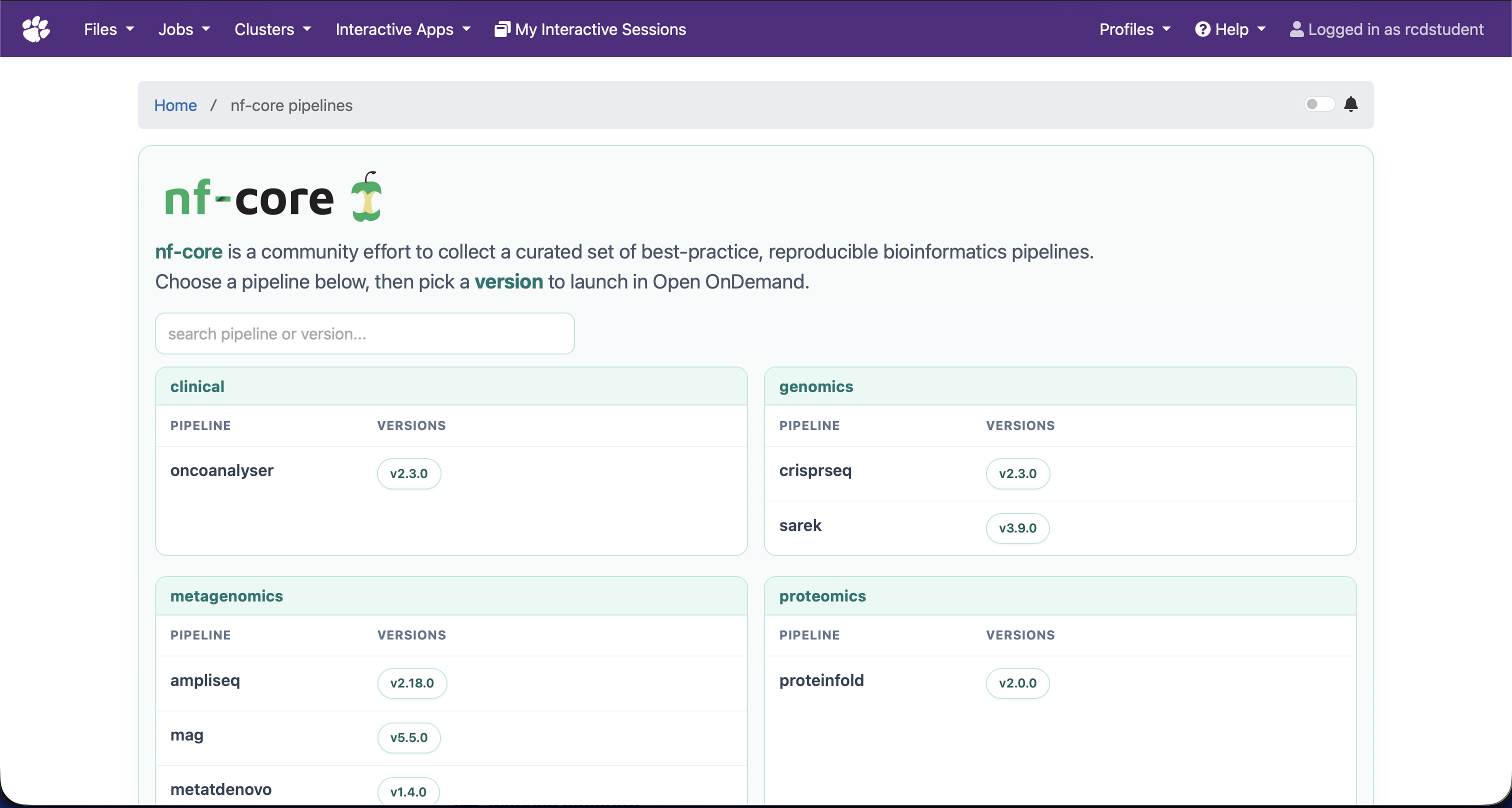Launch crisprseq version v2.3.0
1512x808 pixels.
[1018, 473]
